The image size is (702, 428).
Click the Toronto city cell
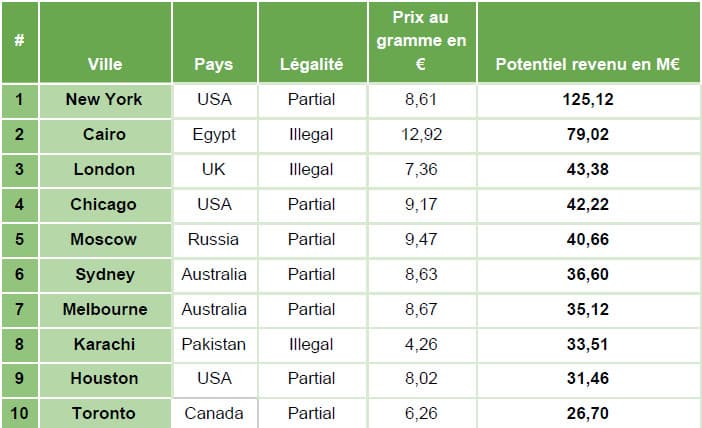pyautogui.click(x=104, y=412)
